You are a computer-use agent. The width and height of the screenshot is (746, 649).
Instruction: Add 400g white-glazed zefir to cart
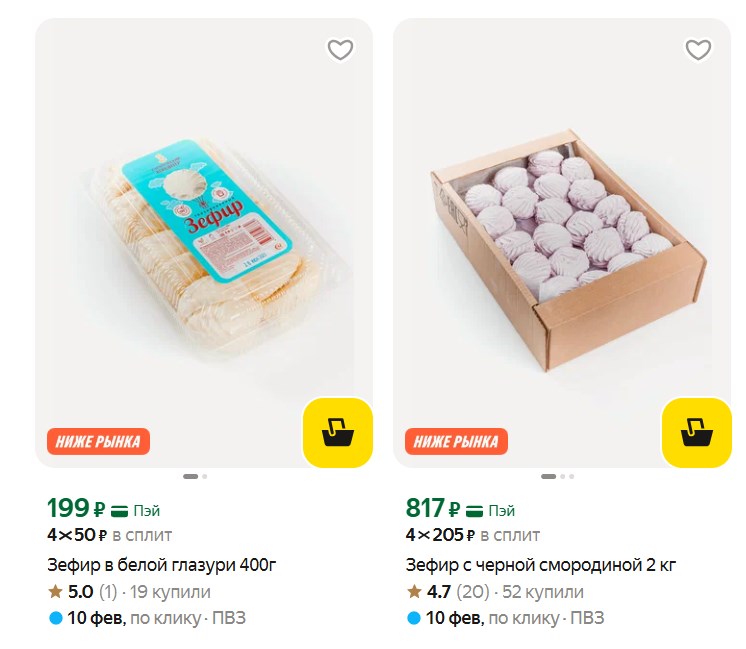tap(337, 432)
